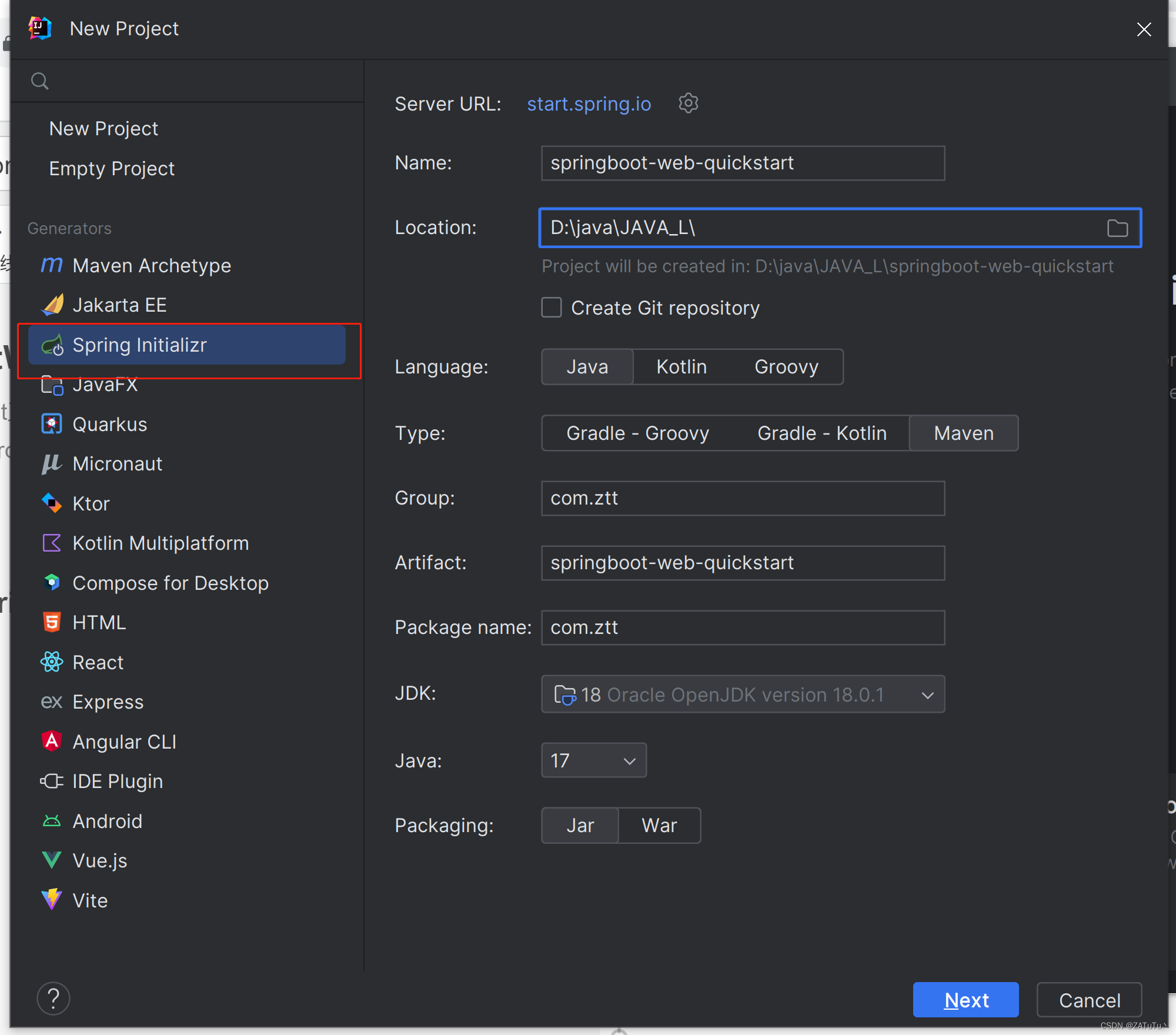Image resolution: width=1176 pixels, height=1035 pixels.
Task: Open Server URL settings gear
Action: pyautogui.click(x=688, y=103)
